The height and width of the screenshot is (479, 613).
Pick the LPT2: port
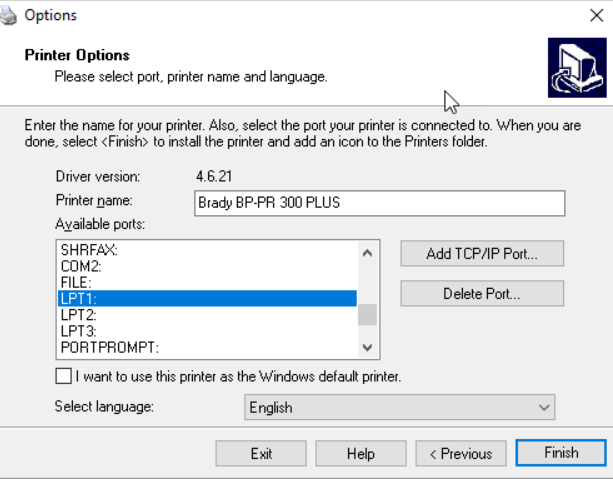point(78,315)
